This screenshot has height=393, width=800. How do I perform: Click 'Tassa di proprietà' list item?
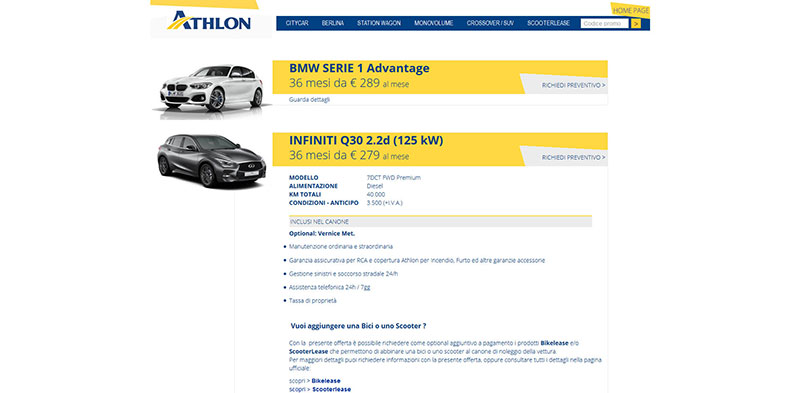(x=313, y=301)
